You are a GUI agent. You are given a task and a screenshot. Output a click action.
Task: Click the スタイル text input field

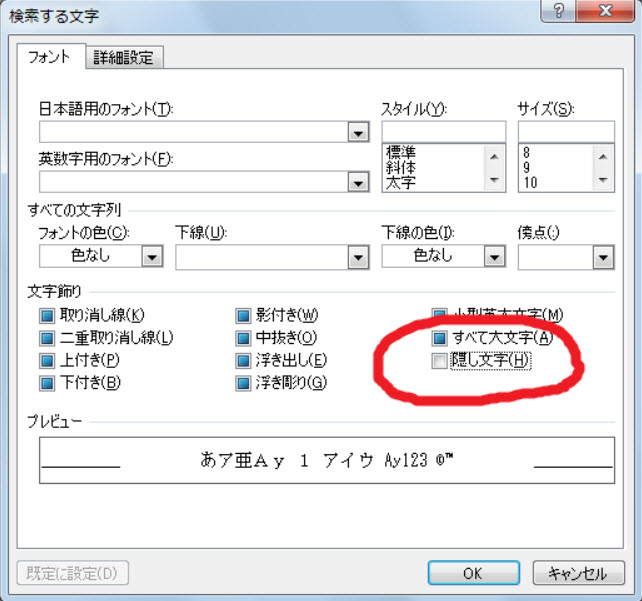point(443,132)
